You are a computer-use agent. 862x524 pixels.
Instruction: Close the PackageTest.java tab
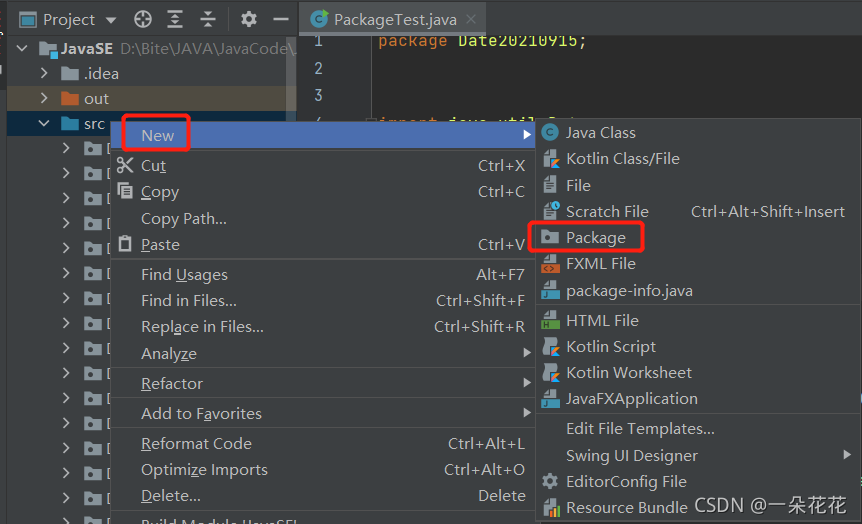pos(471,19)
